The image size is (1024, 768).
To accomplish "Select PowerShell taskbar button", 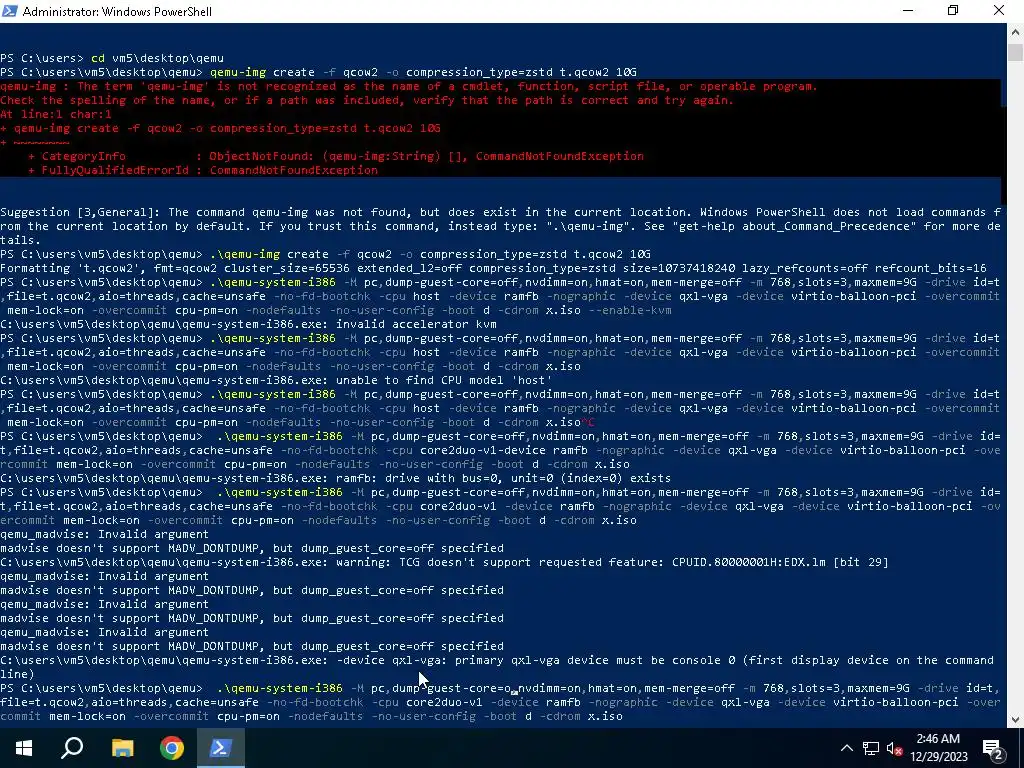I will (x=220, y=748).
